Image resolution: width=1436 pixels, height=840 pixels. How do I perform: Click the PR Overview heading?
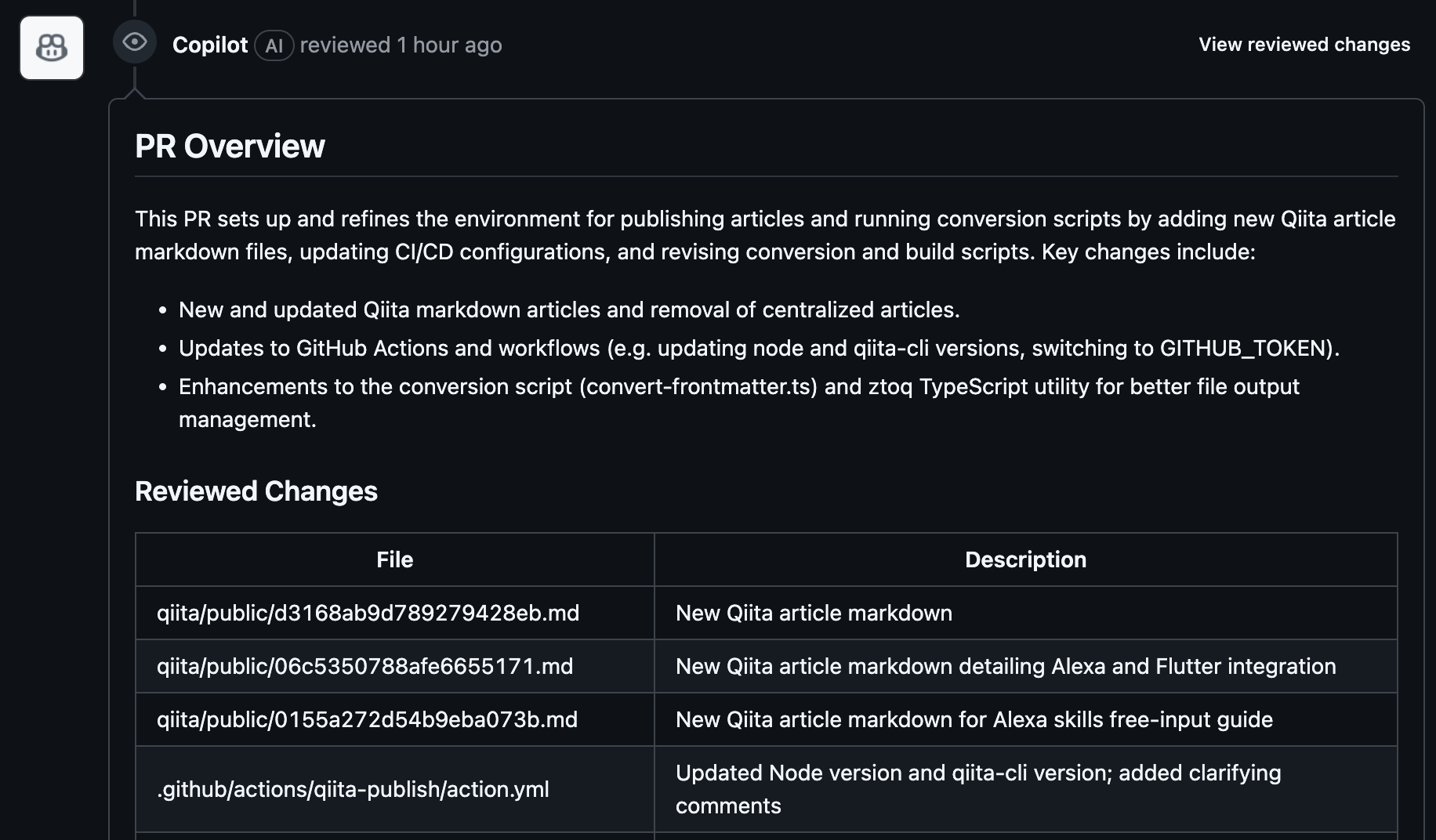(230, 147)
